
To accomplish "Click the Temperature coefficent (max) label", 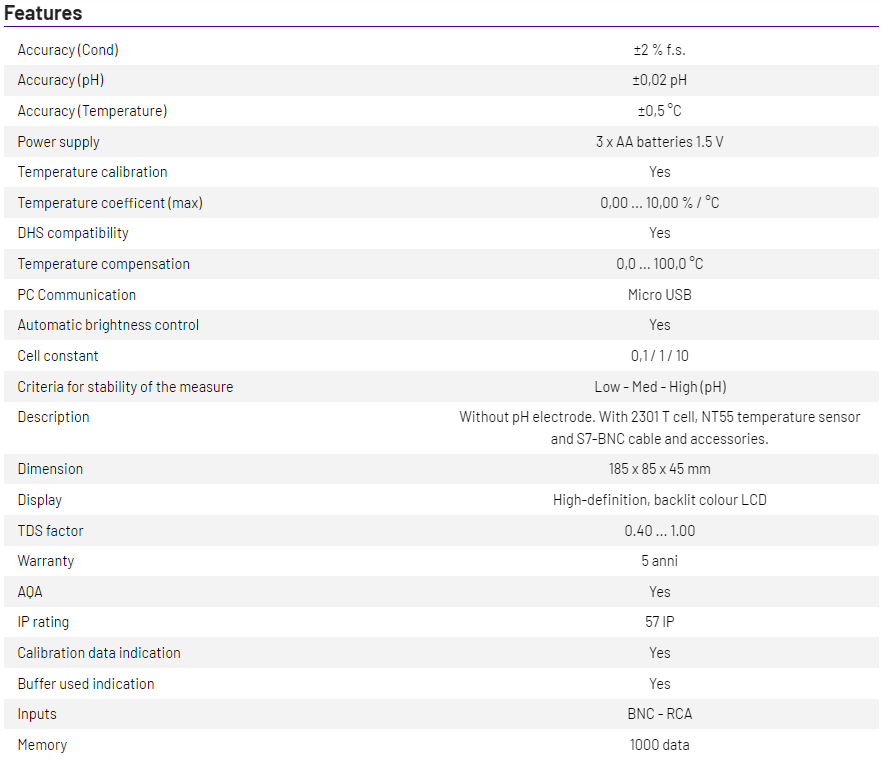I will coord(110,203).
